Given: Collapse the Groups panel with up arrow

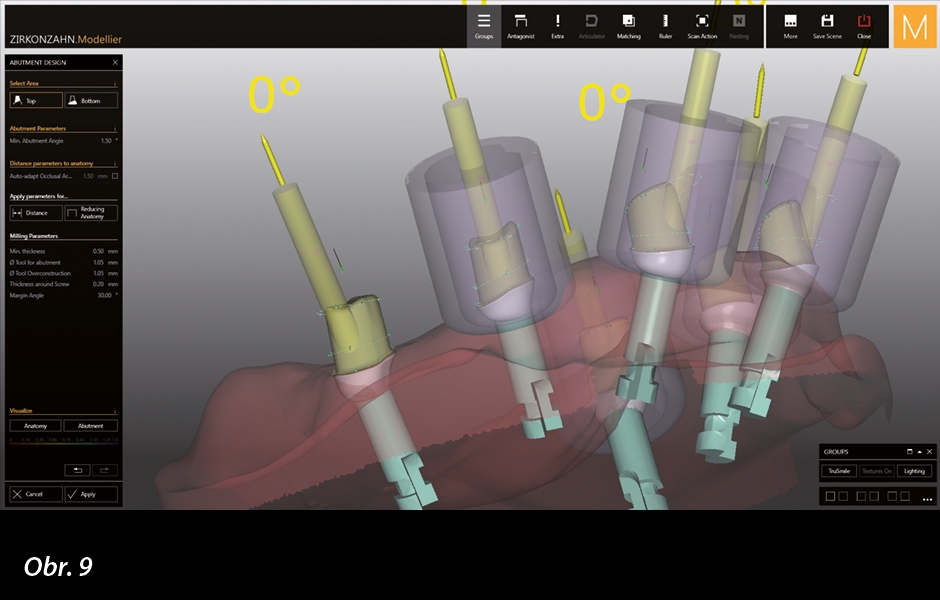Looking at the screenshot, I should (919, 452).
